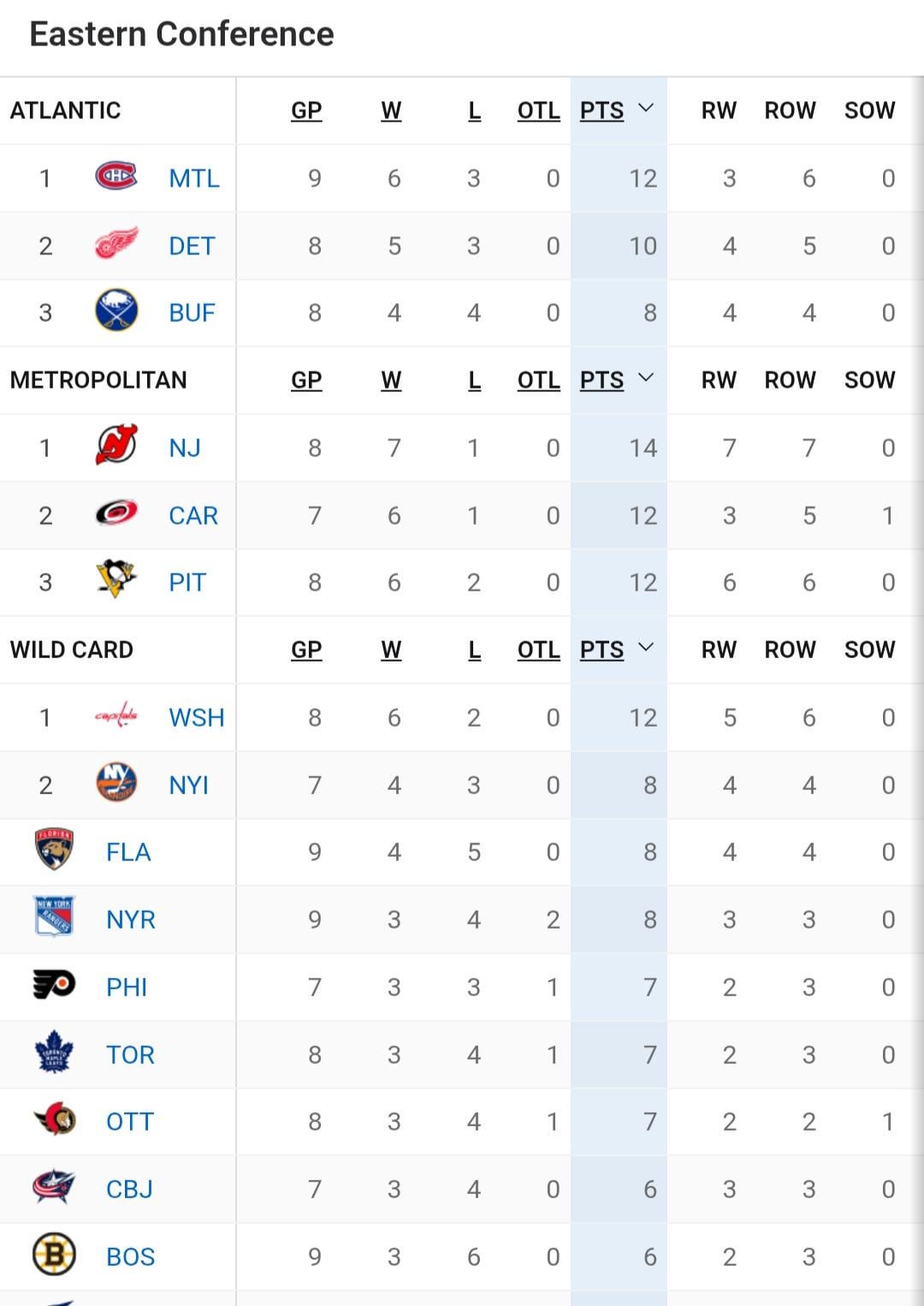The image size is (924, 1306).
Task: Click the Toronto Maple Leafs logo
Action: click(54, 1053)
